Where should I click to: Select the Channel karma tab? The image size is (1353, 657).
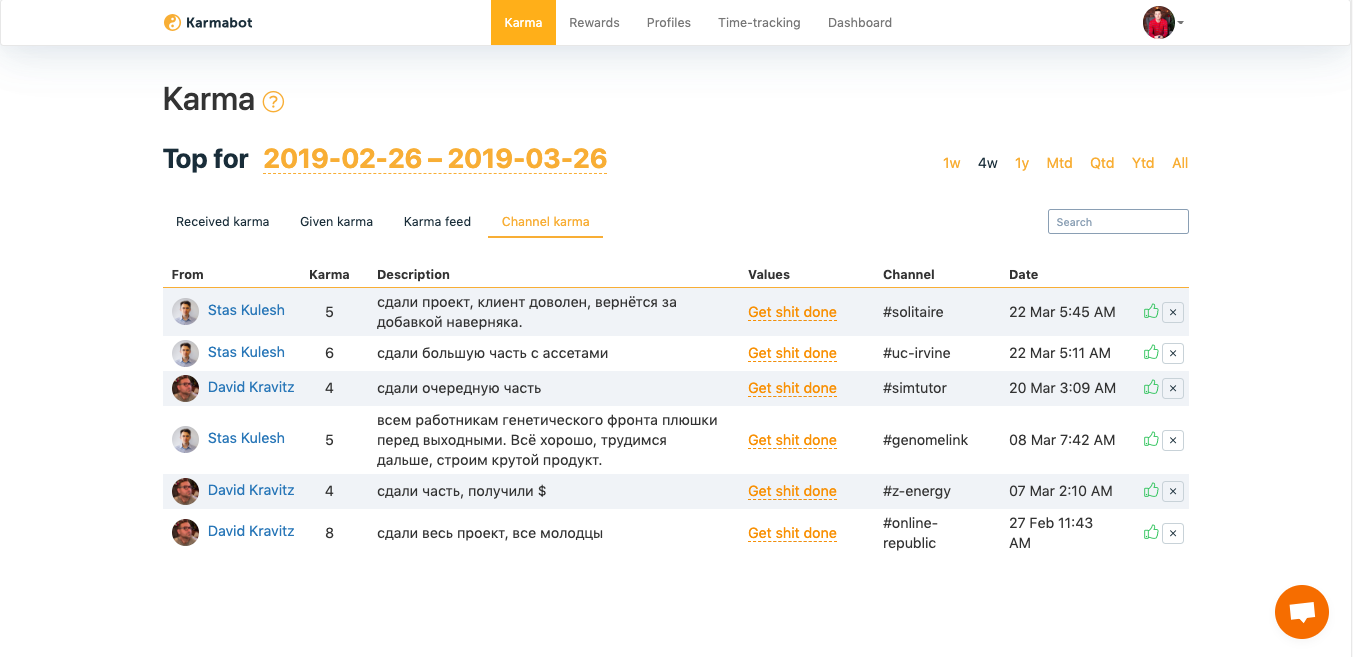tap(545, 222)
